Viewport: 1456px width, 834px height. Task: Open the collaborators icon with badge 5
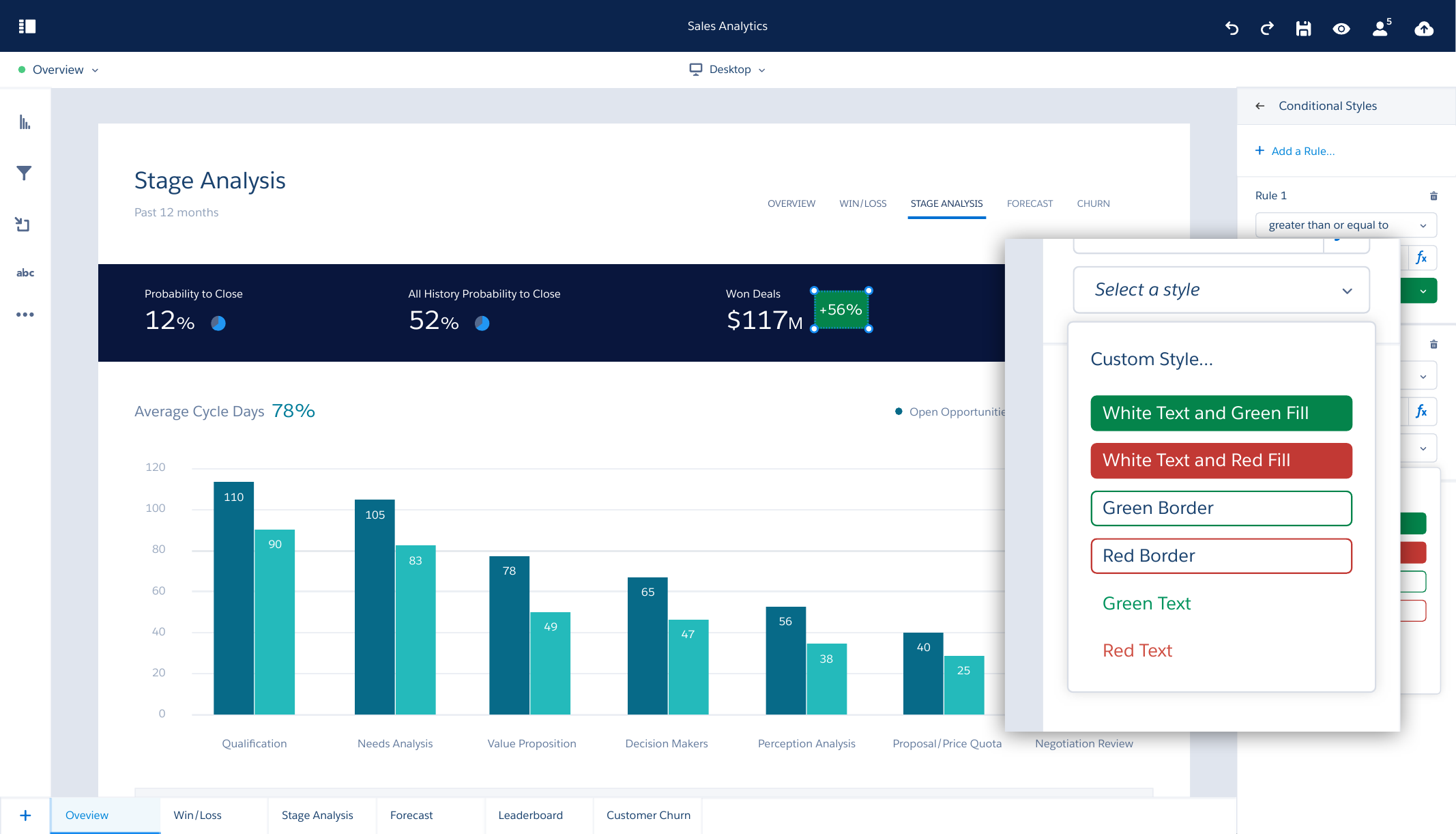(x=1382, y=27)
